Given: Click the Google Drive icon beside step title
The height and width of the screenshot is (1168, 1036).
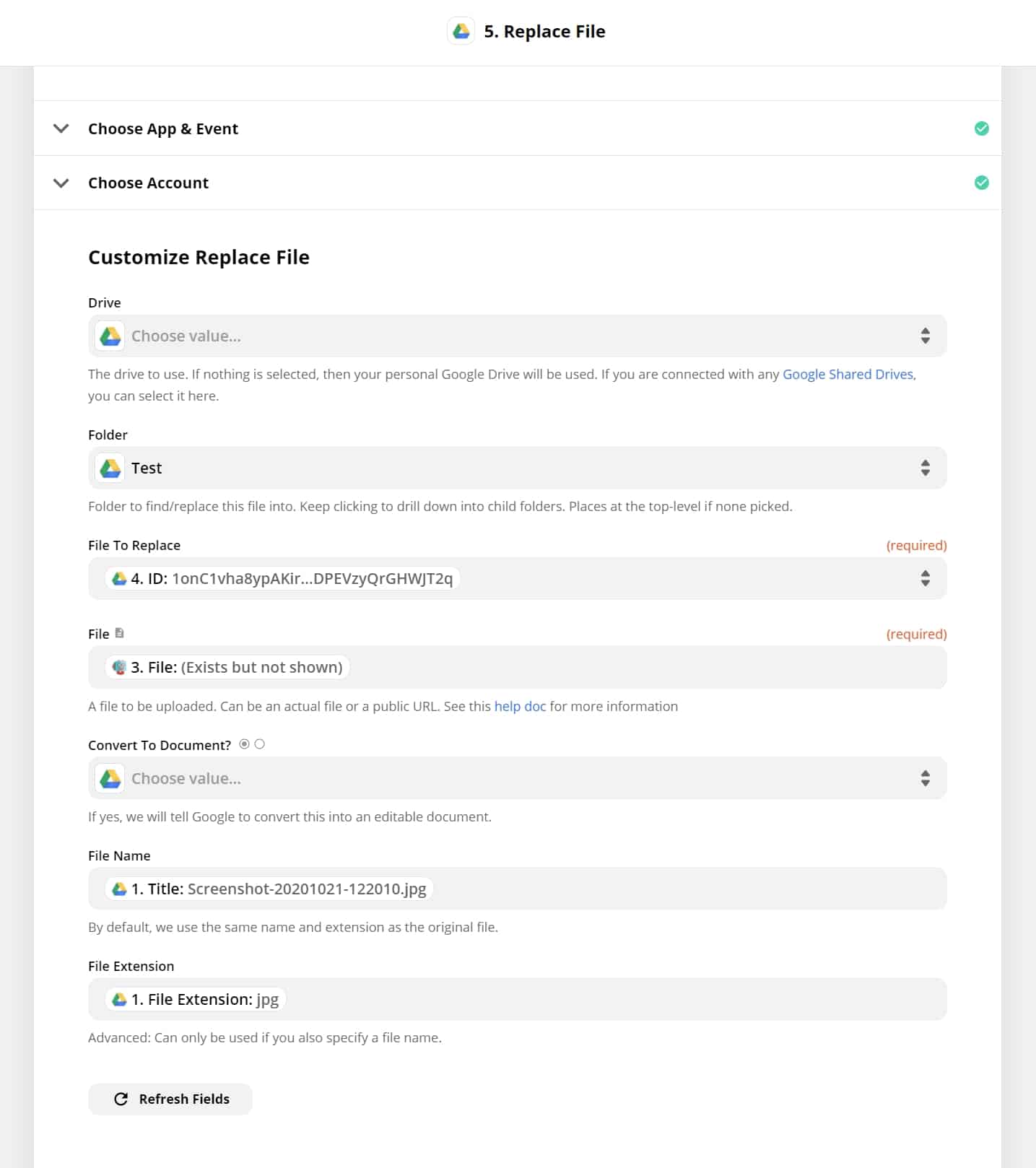Looking at the screenshot, I should click(461, 31).
